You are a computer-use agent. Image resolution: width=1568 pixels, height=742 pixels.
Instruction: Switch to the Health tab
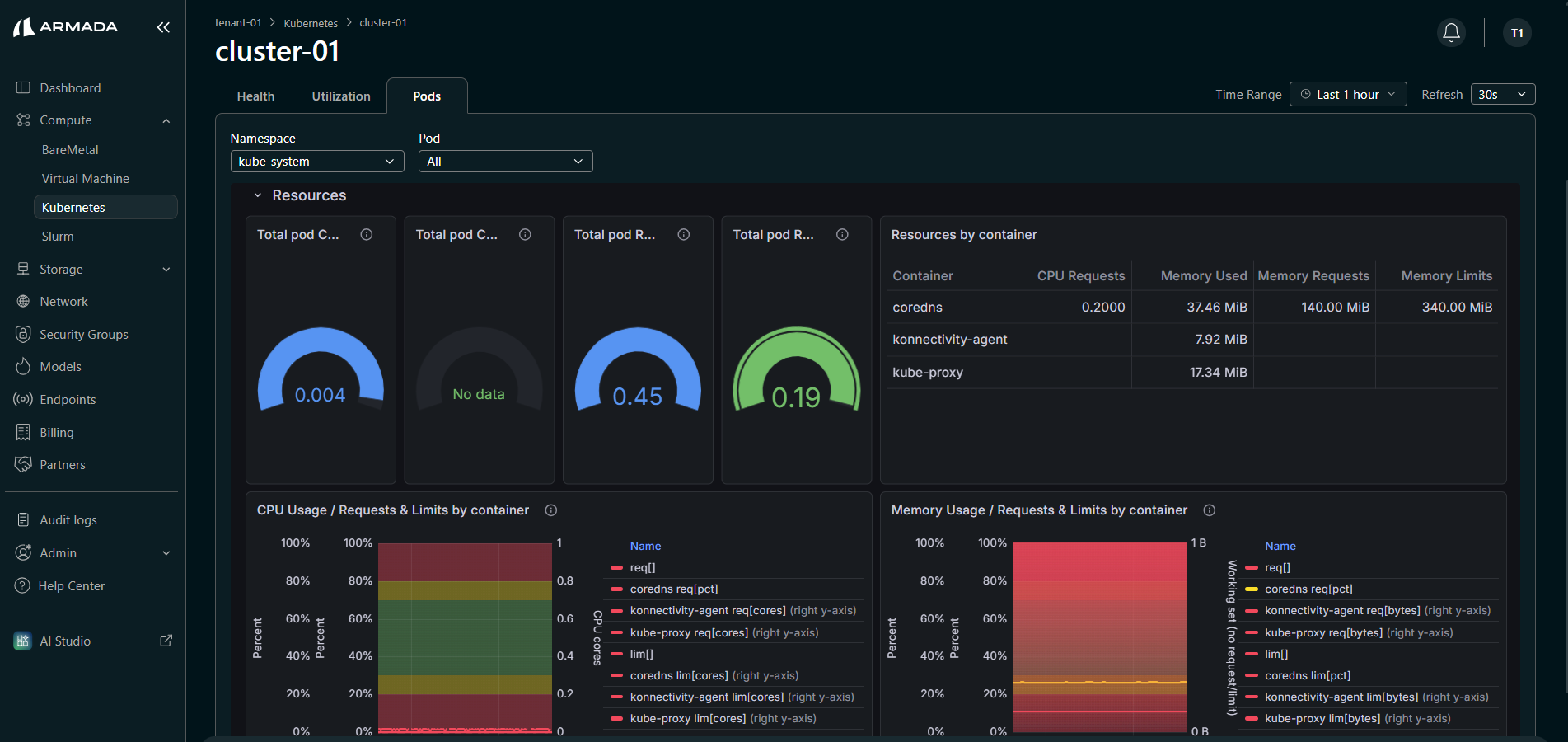255,96
